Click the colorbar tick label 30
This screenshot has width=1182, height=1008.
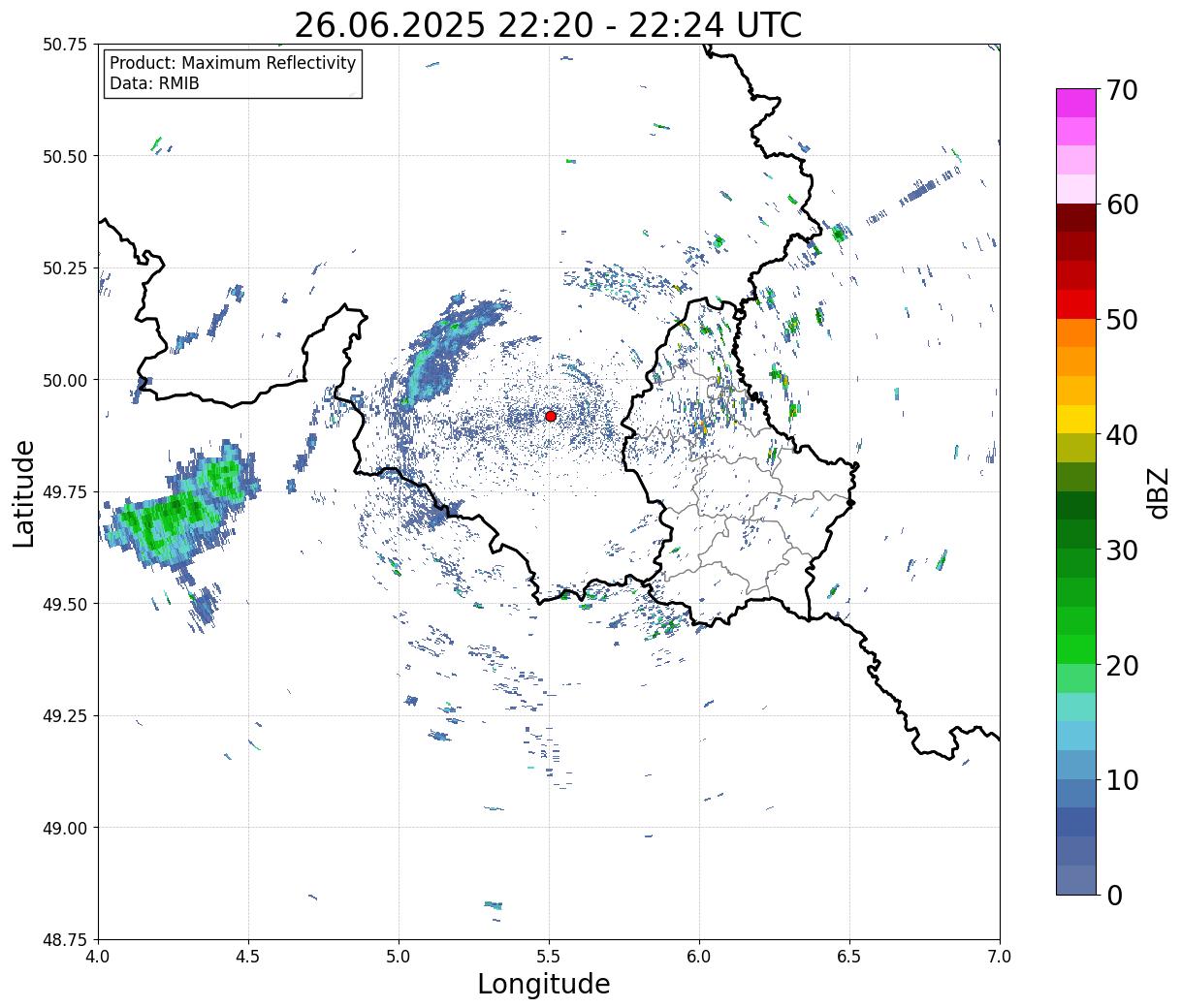pyautogui.click(x=1123, y=551)
